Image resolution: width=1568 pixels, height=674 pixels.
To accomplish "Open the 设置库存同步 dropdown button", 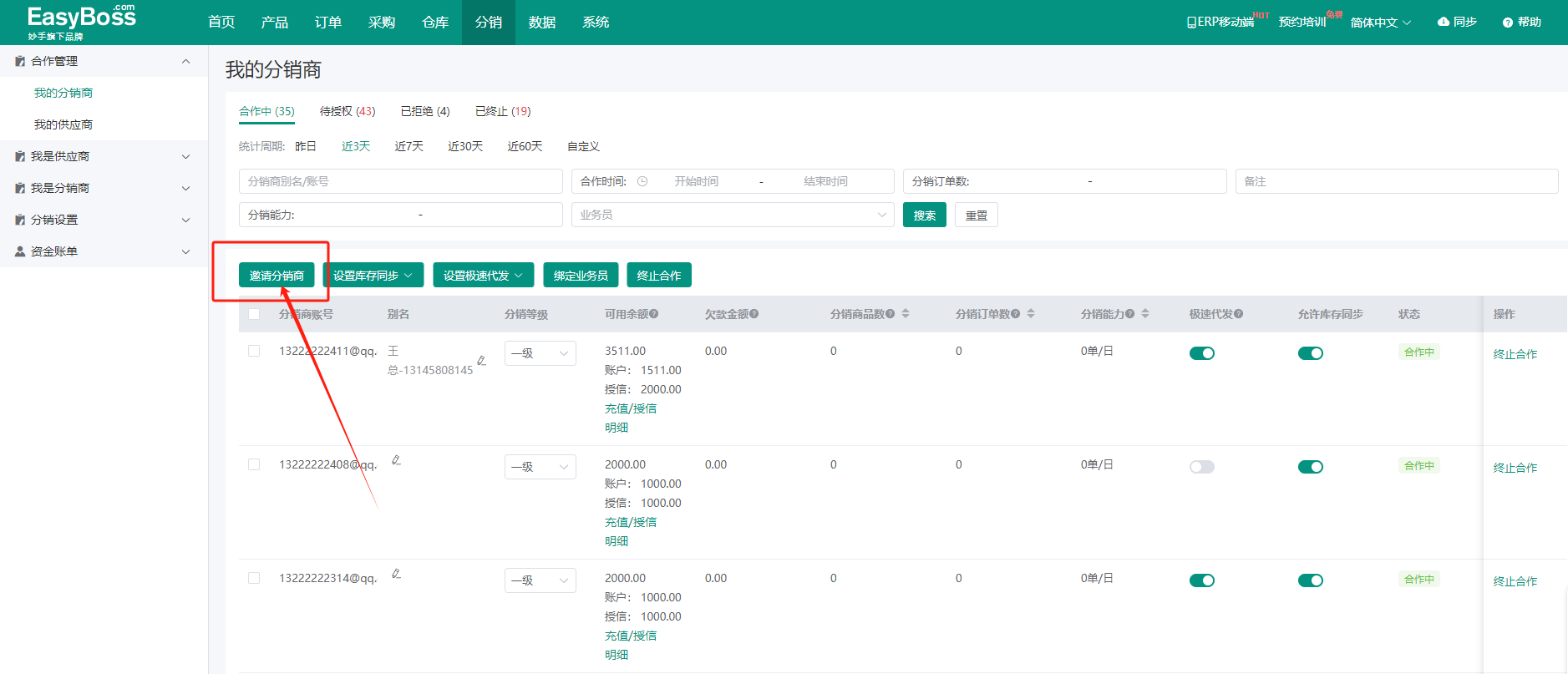I will point(373,276).
